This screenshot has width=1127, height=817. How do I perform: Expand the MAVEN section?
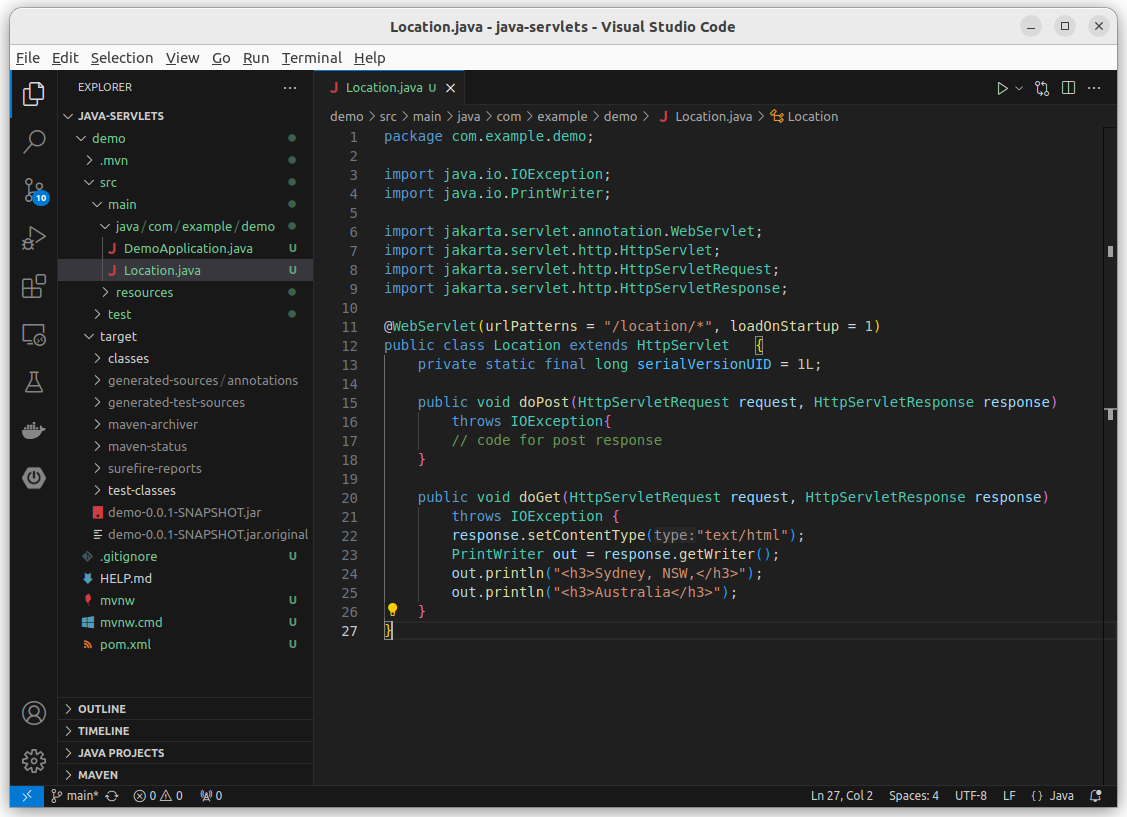[185, 775]
